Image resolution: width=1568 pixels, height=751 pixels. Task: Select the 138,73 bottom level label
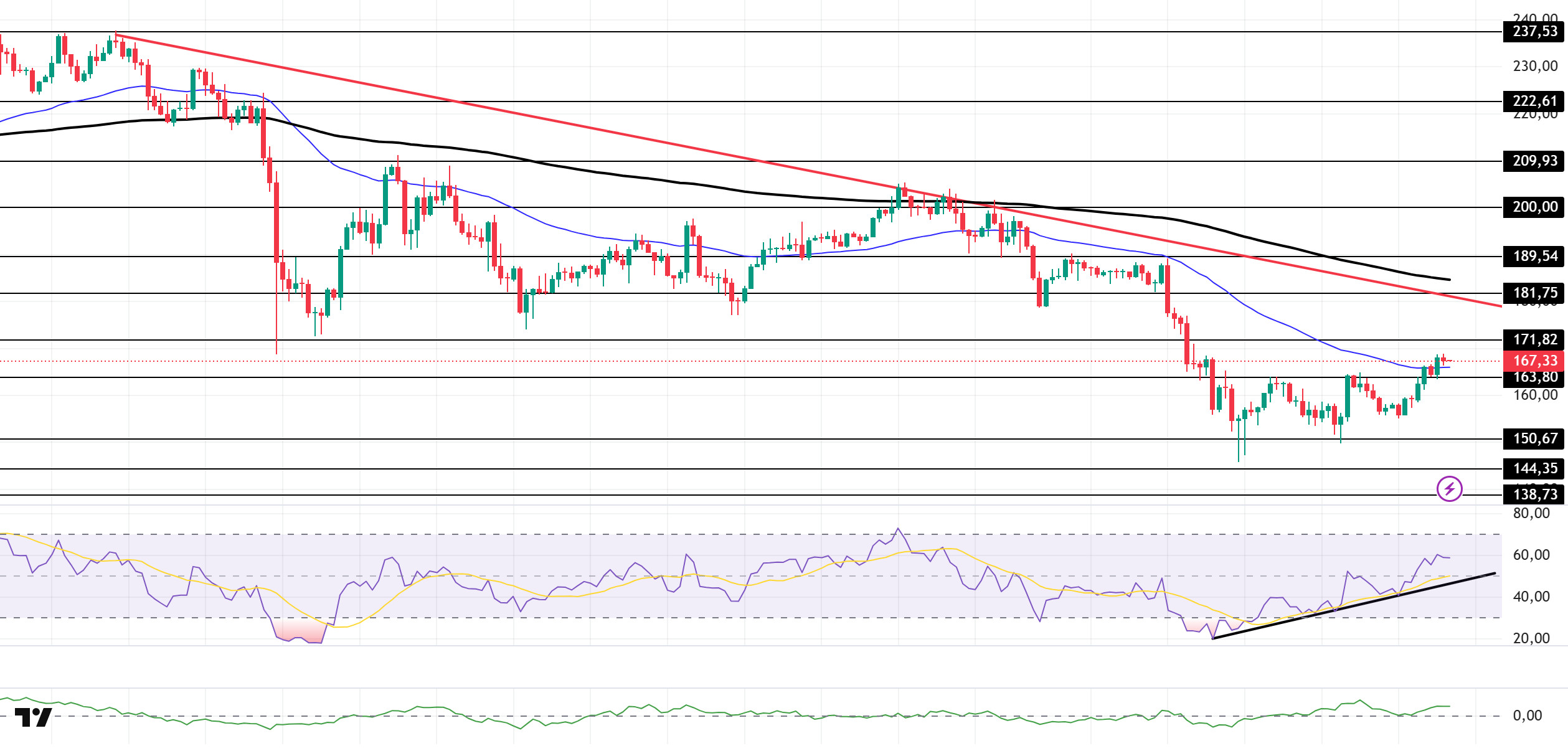click(1534, 495)
